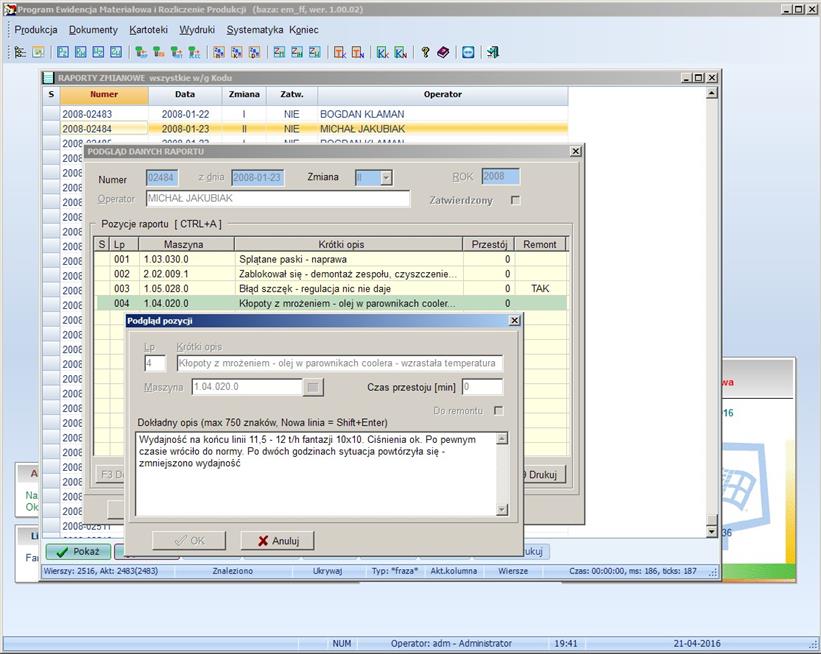Toggle the Zatwierdzony checkbox

tap(515, 200)
